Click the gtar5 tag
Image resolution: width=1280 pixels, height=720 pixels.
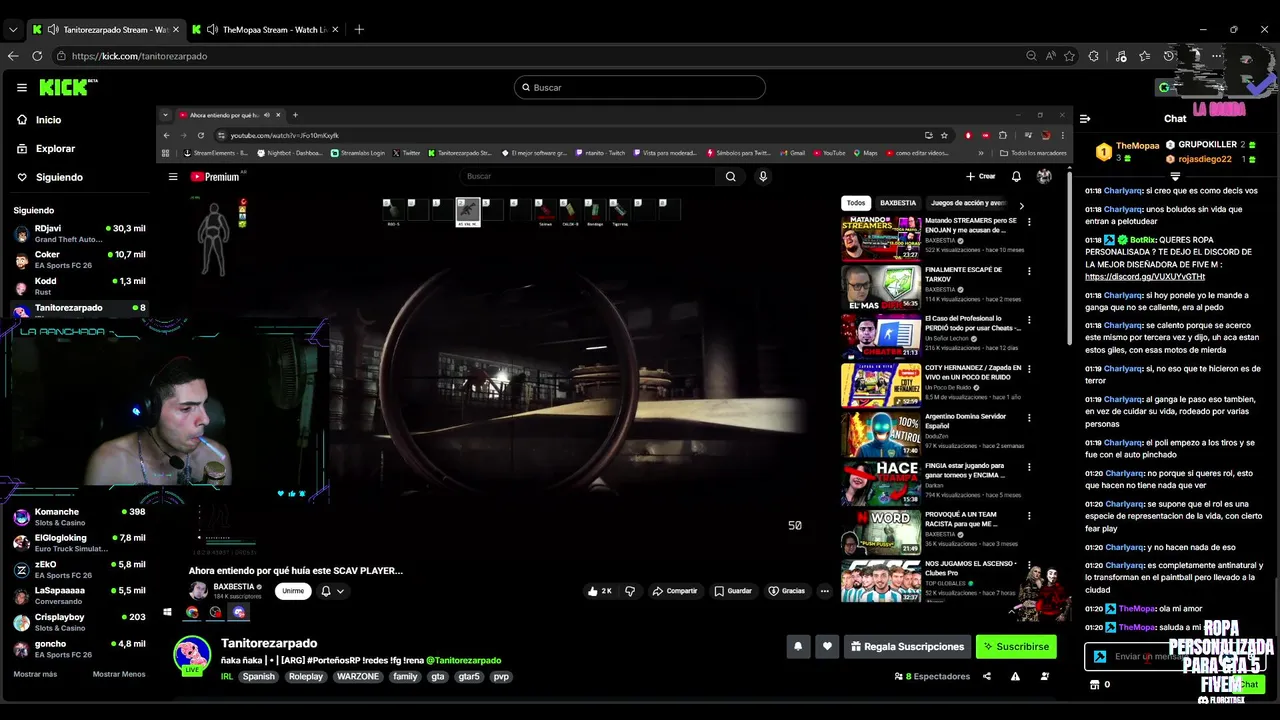(468, 676)
